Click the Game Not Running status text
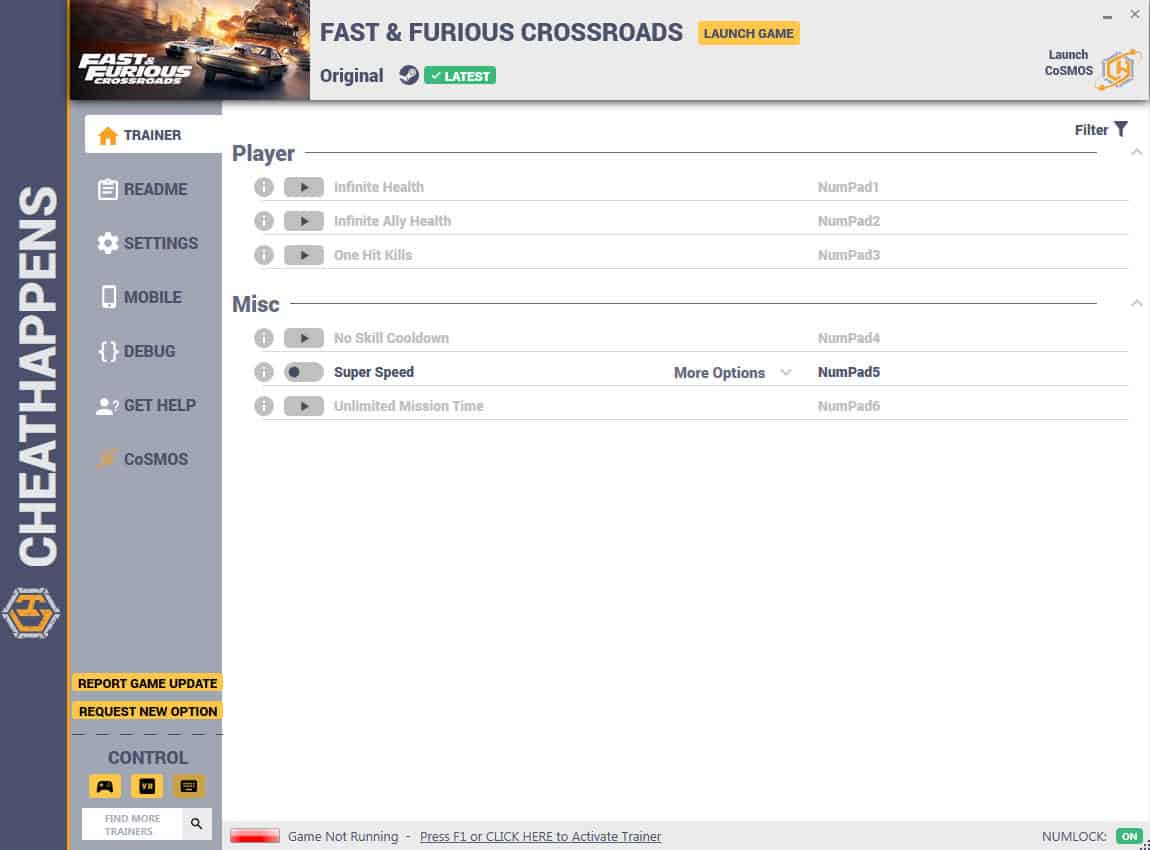This screenshot has height=850, width=1150. click(343, 836)
